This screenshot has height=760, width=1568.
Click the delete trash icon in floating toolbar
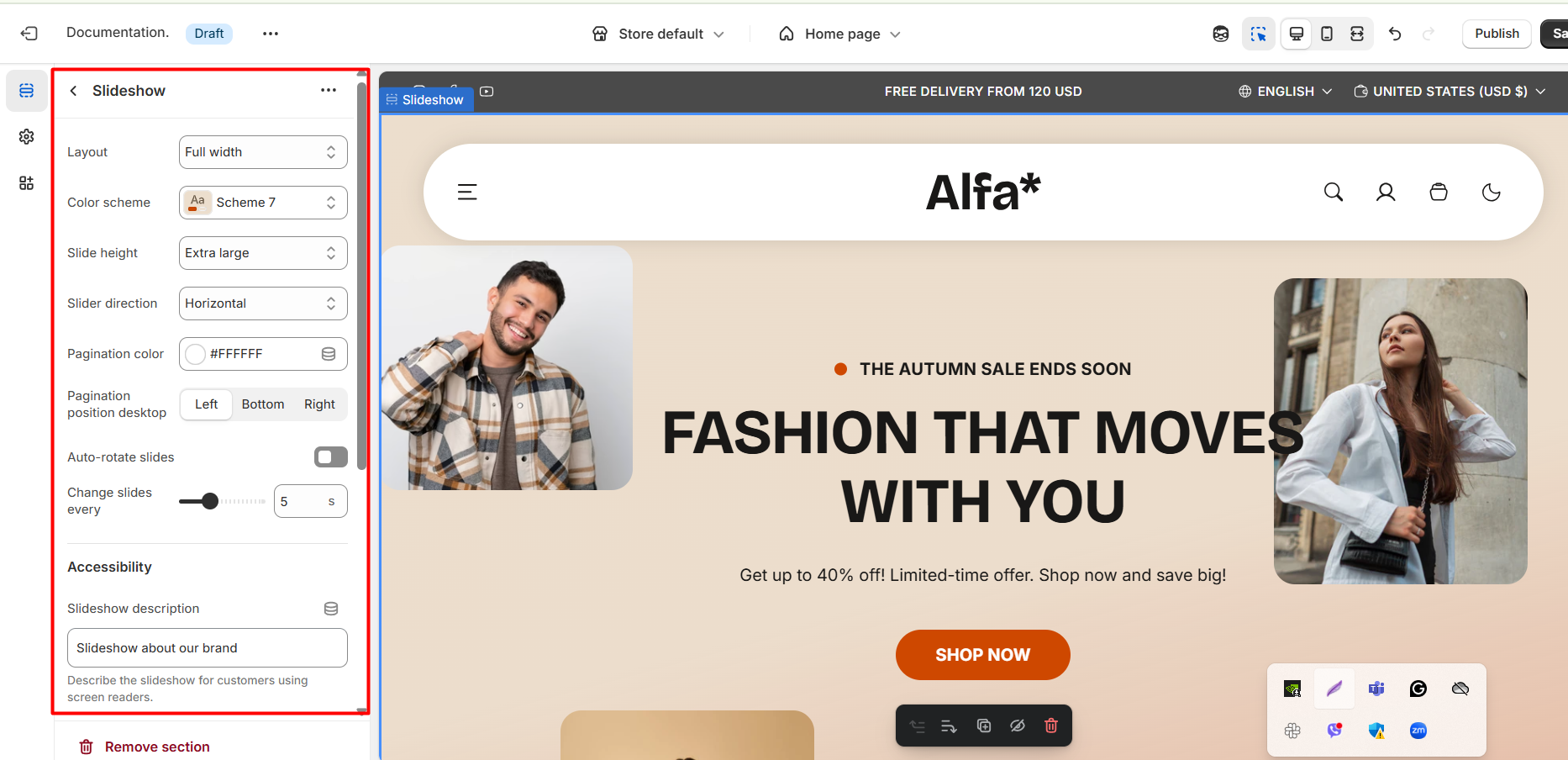(x=1050, y=726)
